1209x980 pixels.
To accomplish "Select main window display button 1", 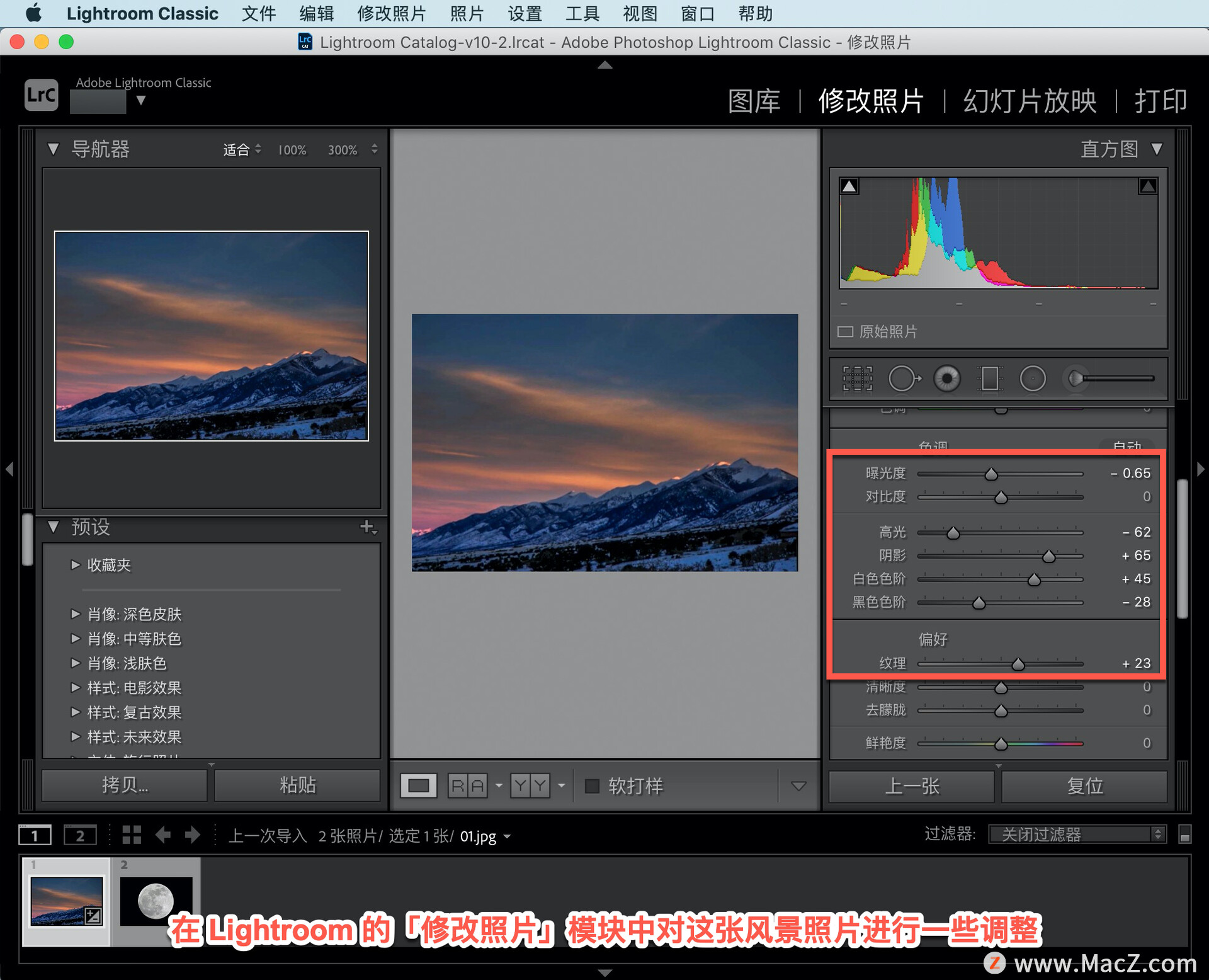I will pos(35,835).
